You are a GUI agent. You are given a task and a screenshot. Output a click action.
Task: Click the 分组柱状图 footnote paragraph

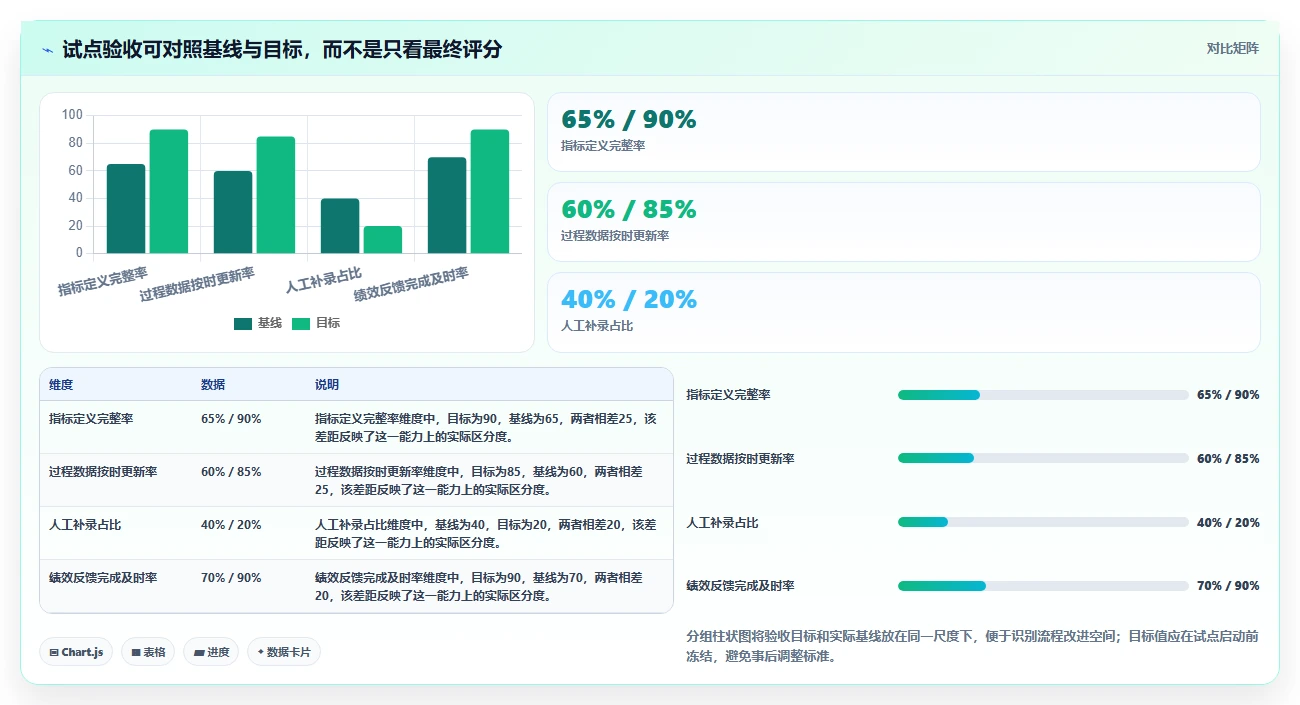972,646
